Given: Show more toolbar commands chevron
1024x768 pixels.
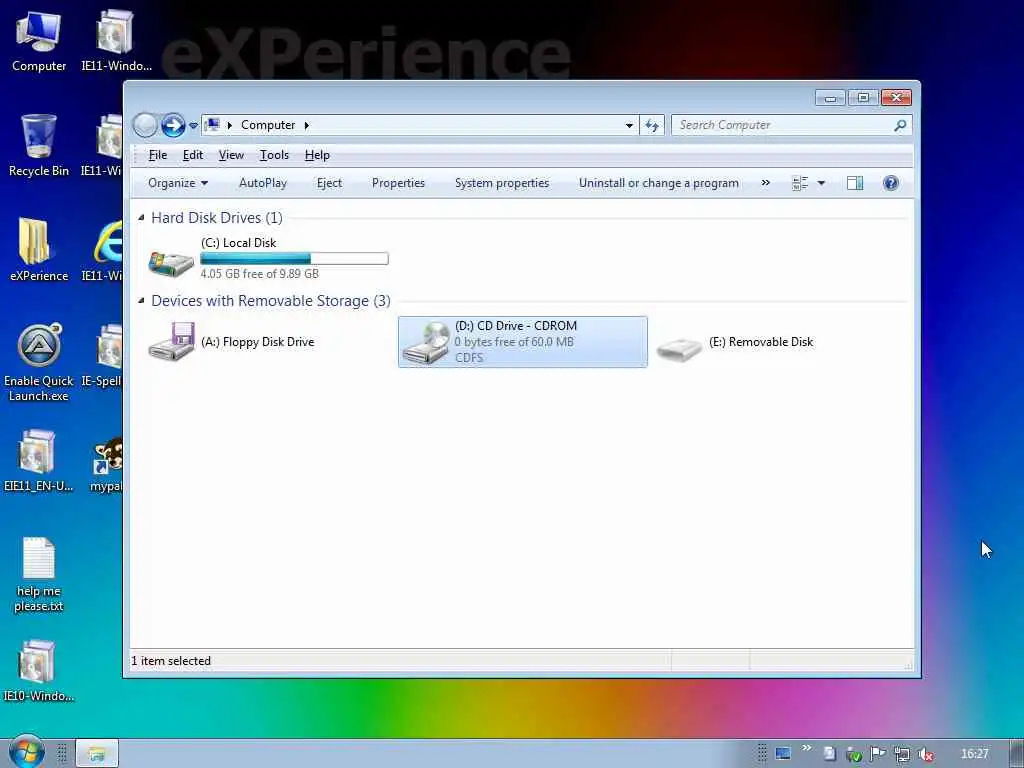Looking at the screenshot, I should (765, 183).
